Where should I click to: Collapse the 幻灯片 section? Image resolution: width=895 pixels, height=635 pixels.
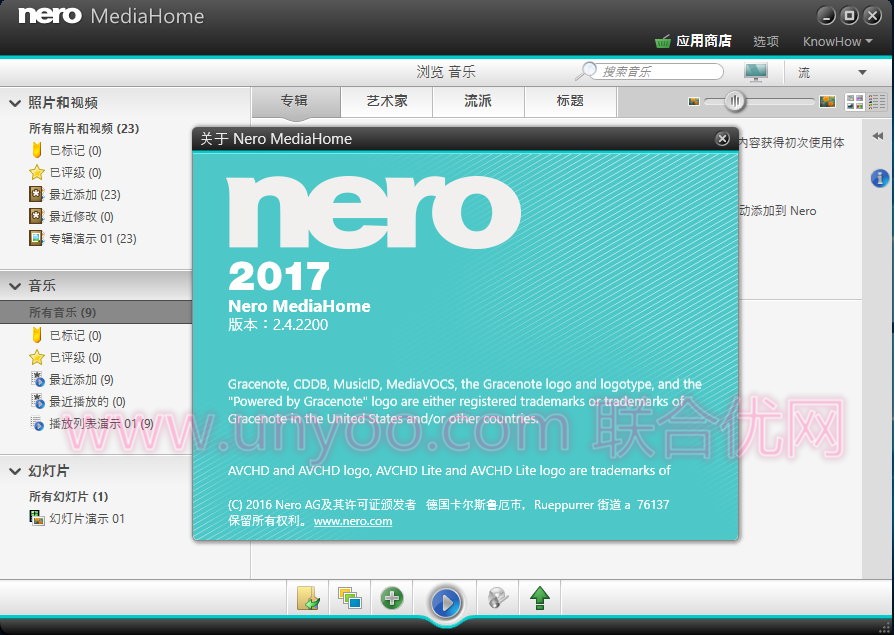tap(15, 471)
